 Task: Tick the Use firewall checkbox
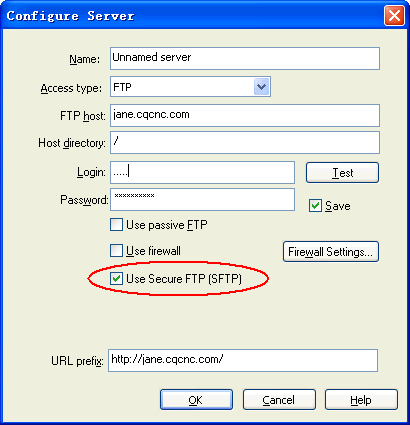[116, 250]
